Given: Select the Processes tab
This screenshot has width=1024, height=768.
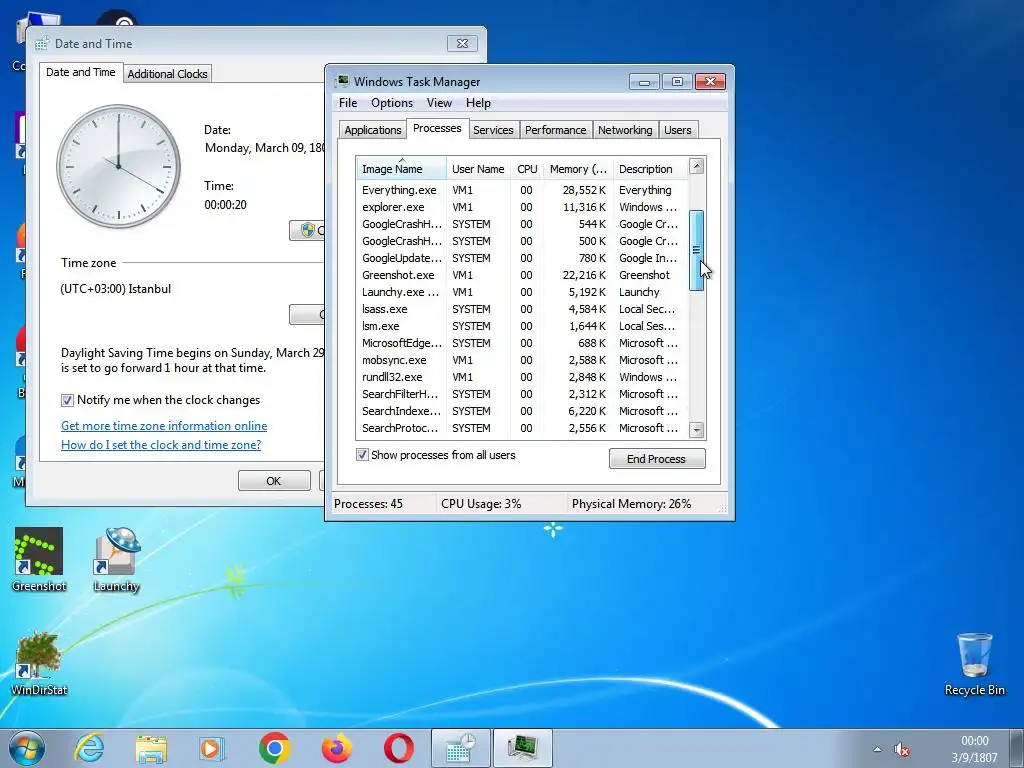Looking at the screenshot, I should pos(437,128).
